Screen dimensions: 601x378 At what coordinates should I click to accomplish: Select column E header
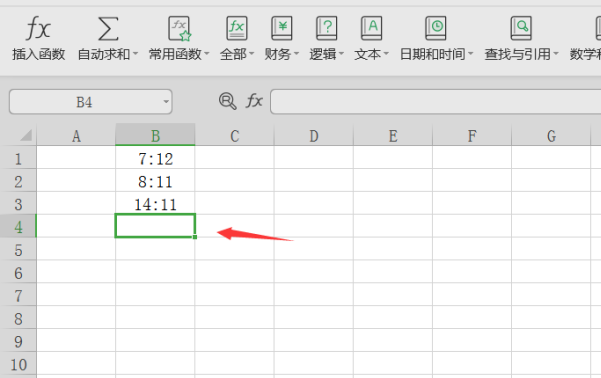(393, 136)
